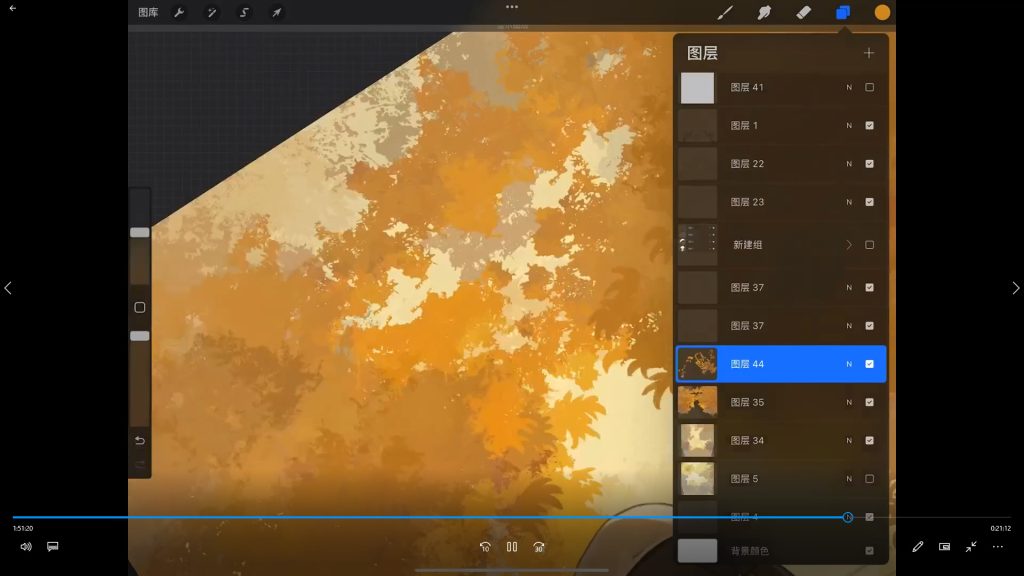Screen dimensions: 1024x576
Task: Select the 图层 34 layer row
Action: pos(770,441)
